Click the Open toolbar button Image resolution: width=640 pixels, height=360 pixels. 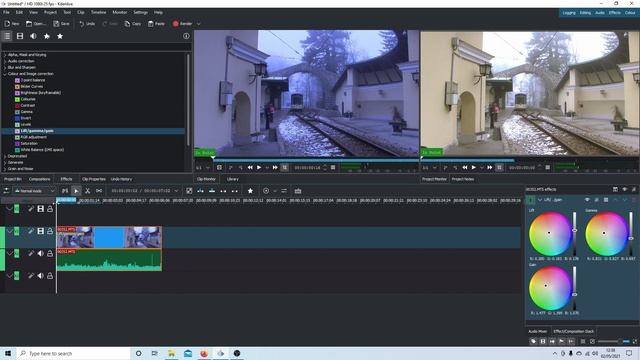pos(36,24)
